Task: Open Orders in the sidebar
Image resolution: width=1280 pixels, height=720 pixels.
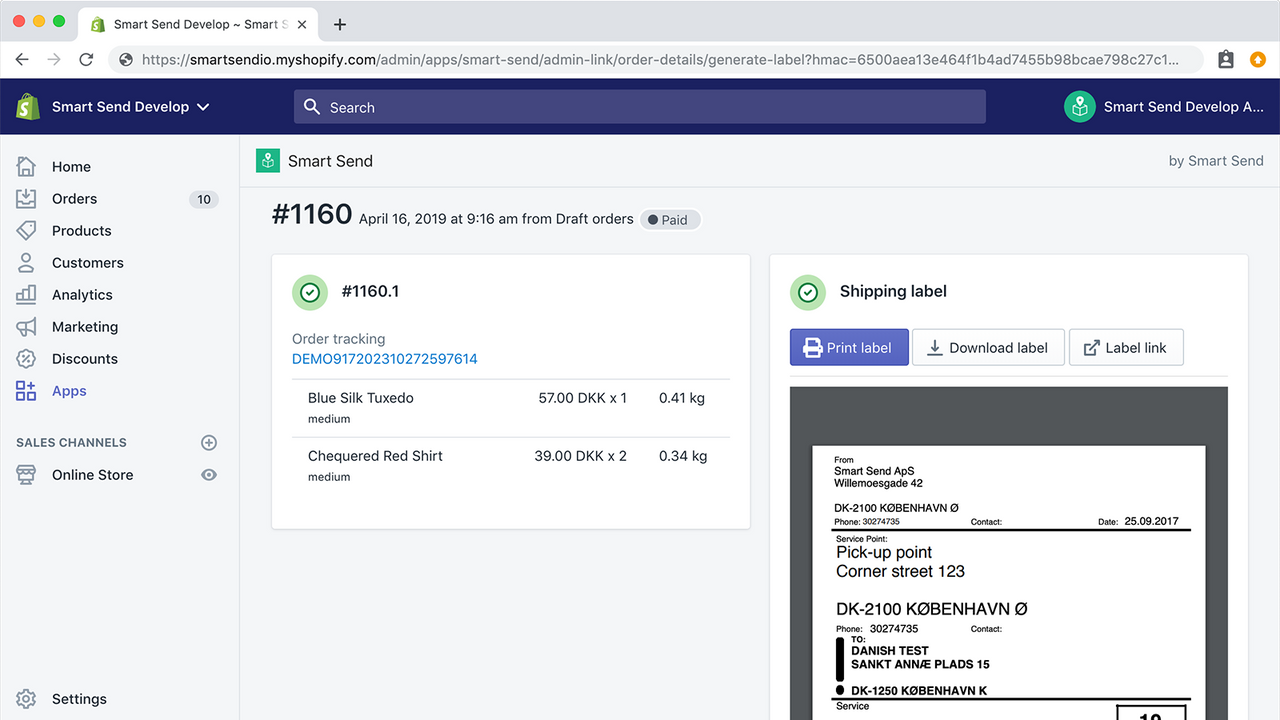Action: coord(74,199)
